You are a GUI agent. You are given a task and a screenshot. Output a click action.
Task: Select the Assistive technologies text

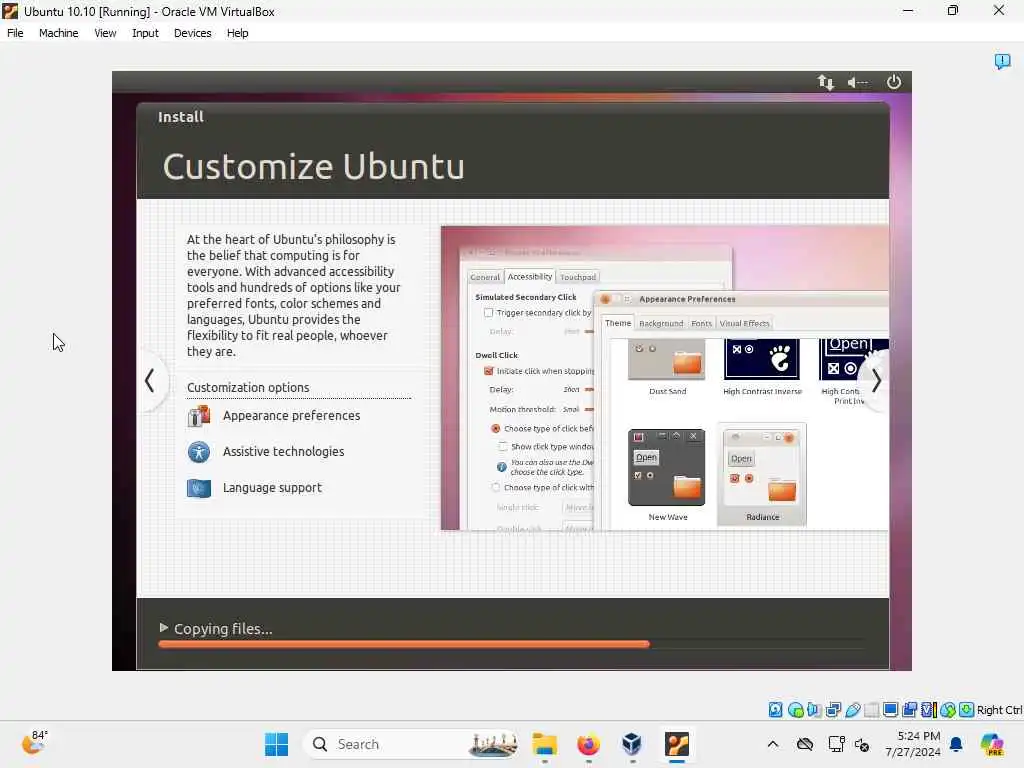(x=283, y=451)
